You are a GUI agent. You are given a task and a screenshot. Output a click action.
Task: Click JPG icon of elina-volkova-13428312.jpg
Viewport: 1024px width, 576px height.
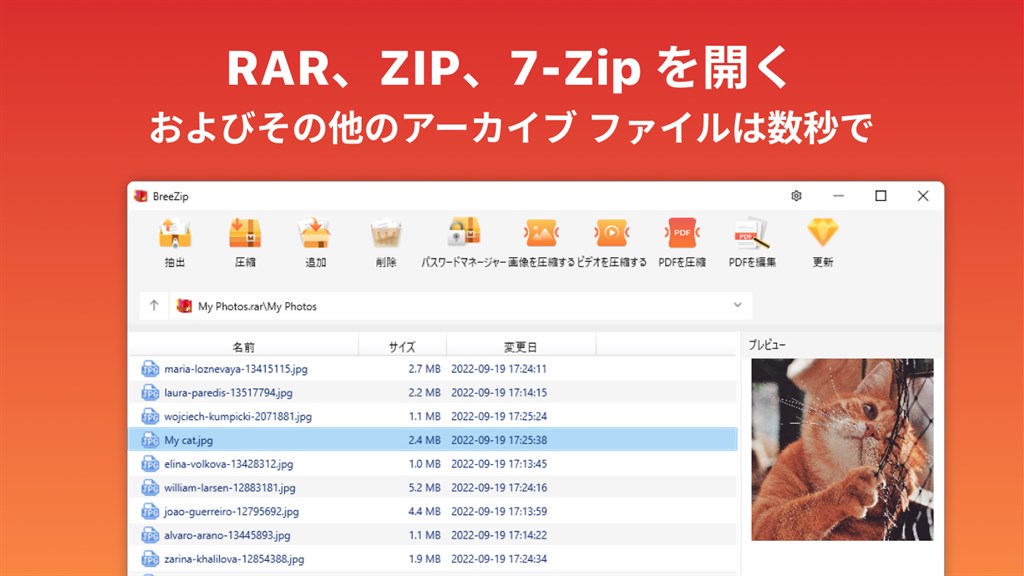click(150, 464)
